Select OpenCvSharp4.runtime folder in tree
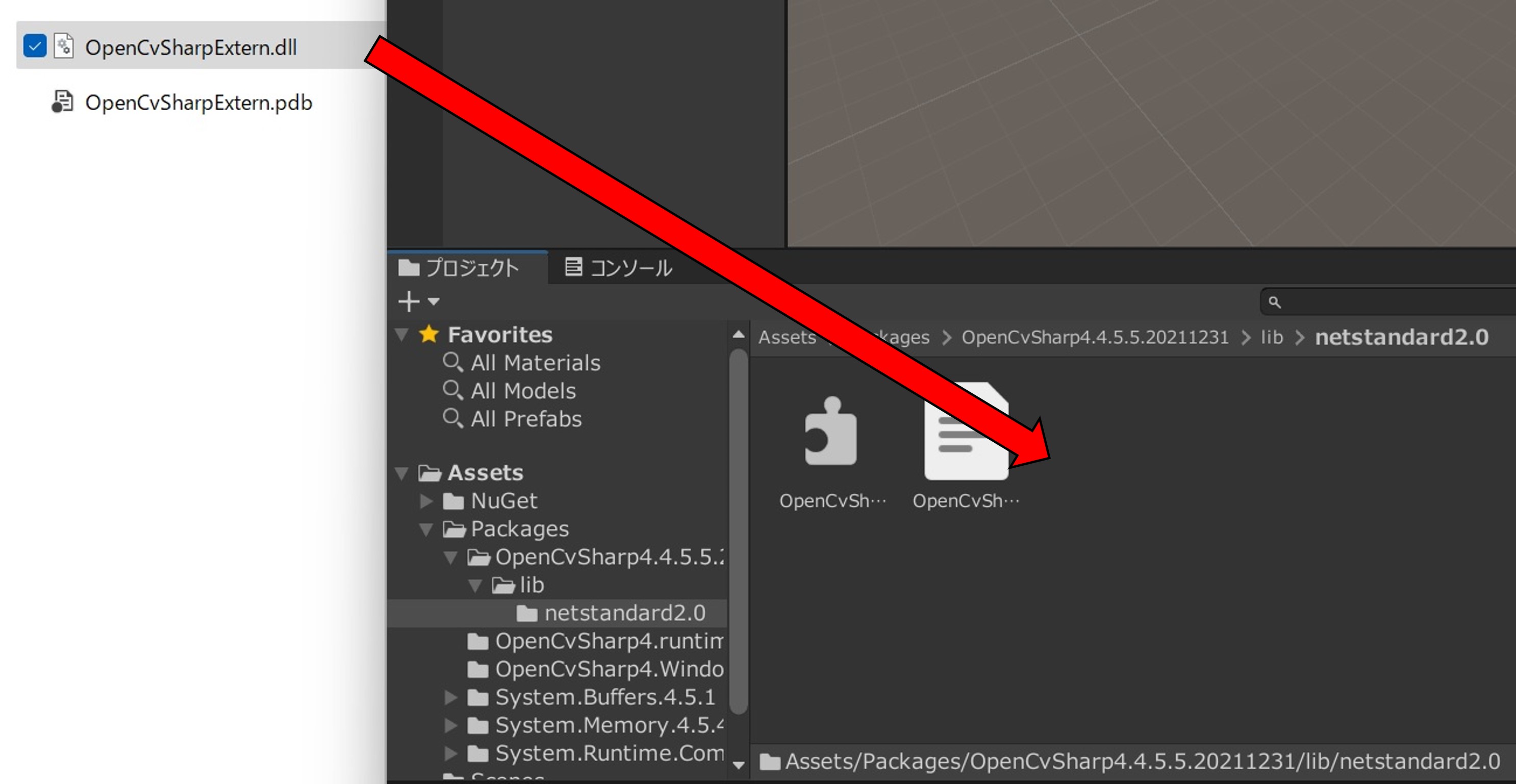This screenshot has width=1516, height=784. [609, 641]
